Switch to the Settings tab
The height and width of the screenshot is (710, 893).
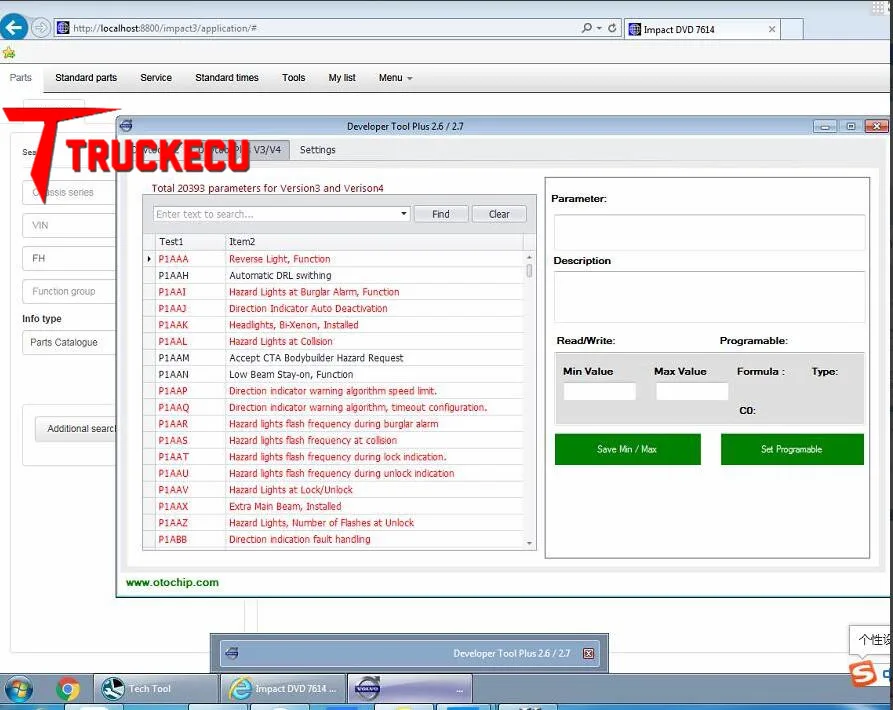[317, 150]
